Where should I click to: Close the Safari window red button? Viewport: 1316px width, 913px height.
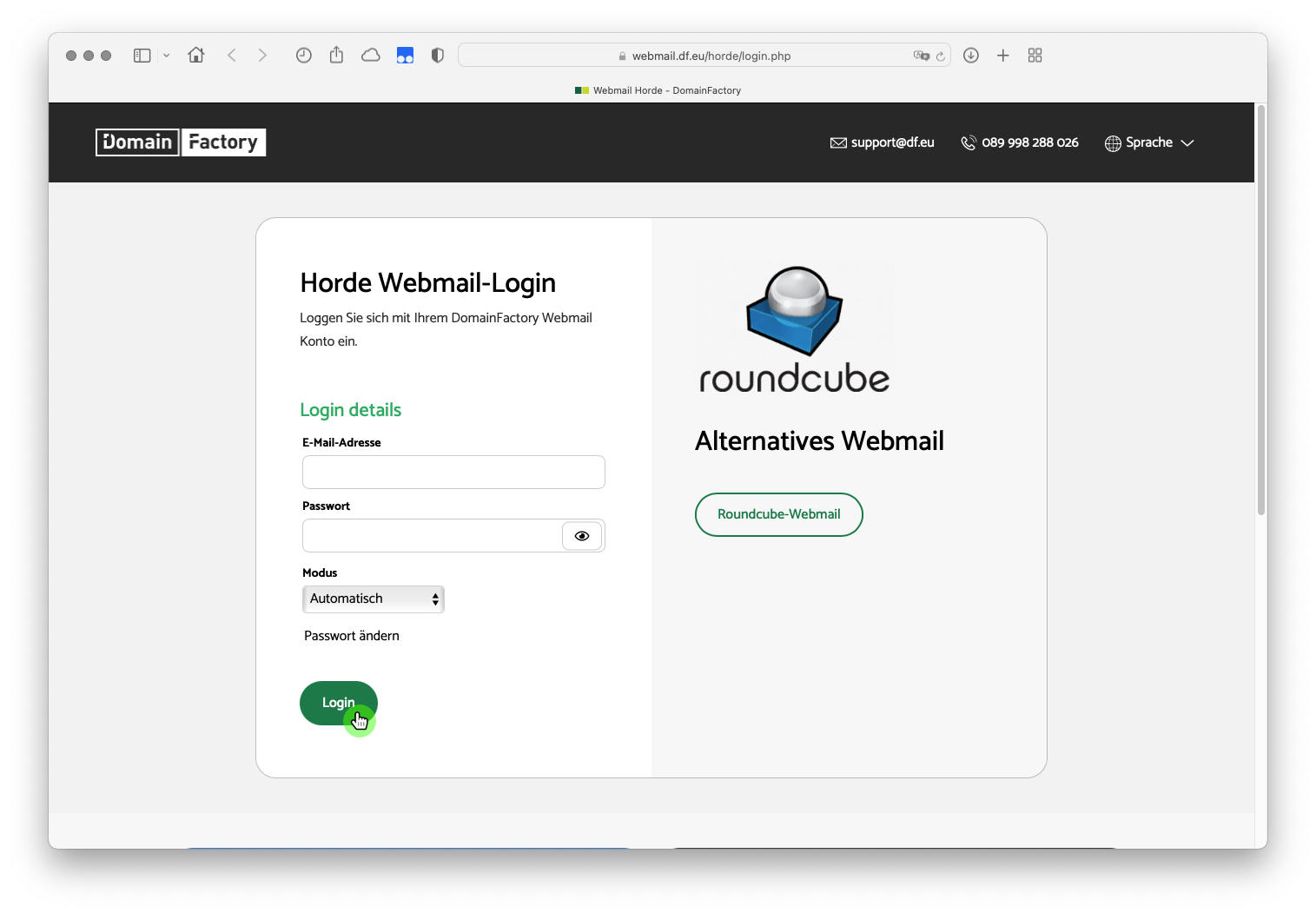click(x=71, y=56)
